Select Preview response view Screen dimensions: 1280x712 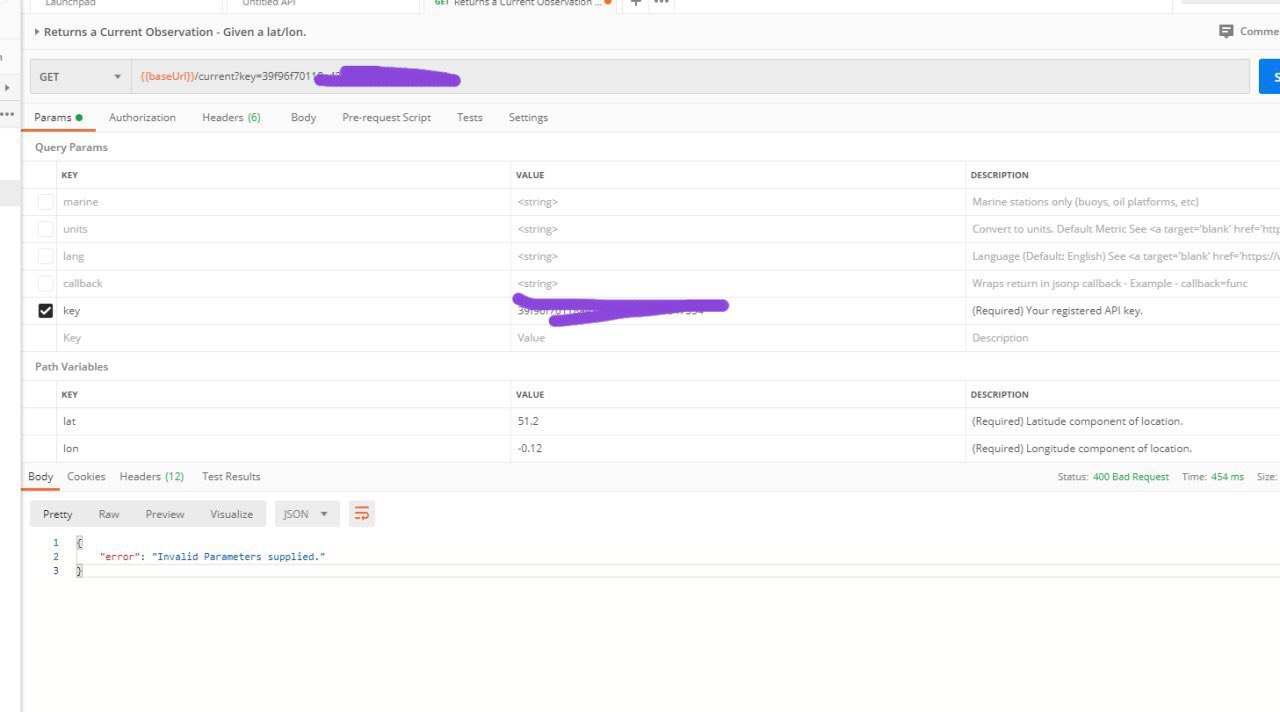165,514
